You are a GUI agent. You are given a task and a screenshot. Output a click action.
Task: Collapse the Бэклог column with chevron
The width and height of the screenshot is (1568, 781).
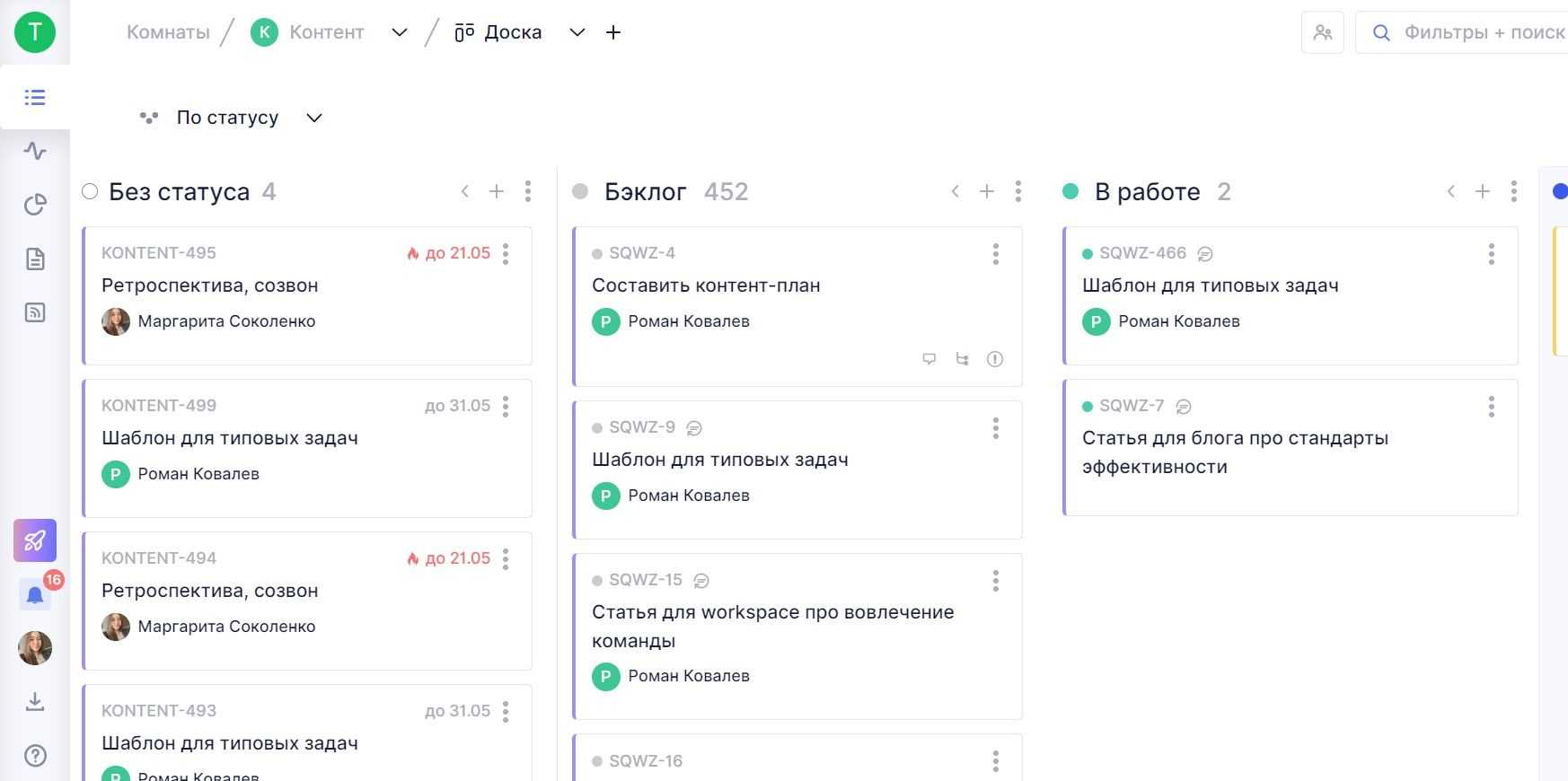pos(955,191)
